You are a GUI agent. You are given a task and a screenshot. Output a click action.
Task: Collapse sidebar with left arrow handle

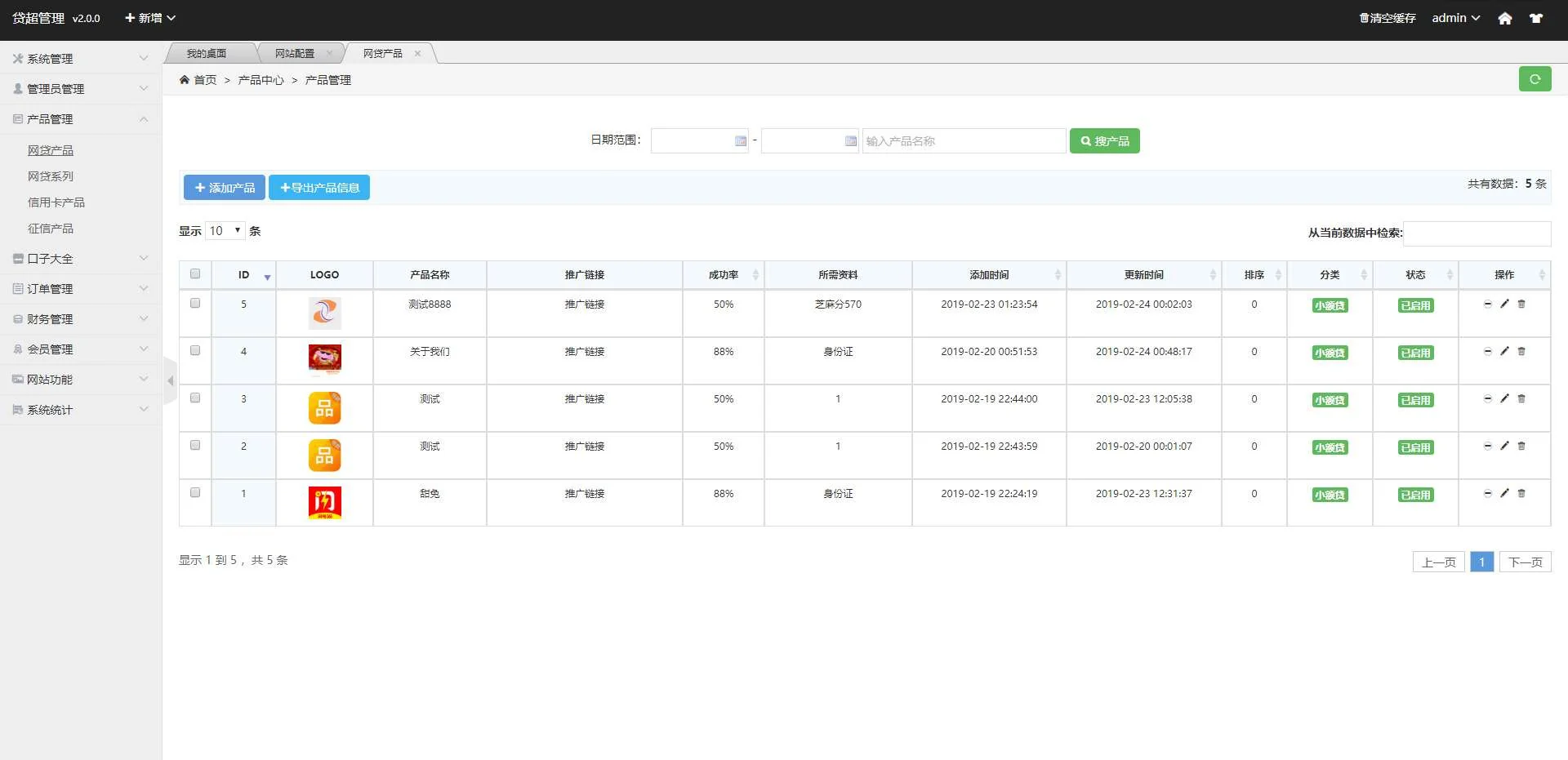(x=170, y=380)
